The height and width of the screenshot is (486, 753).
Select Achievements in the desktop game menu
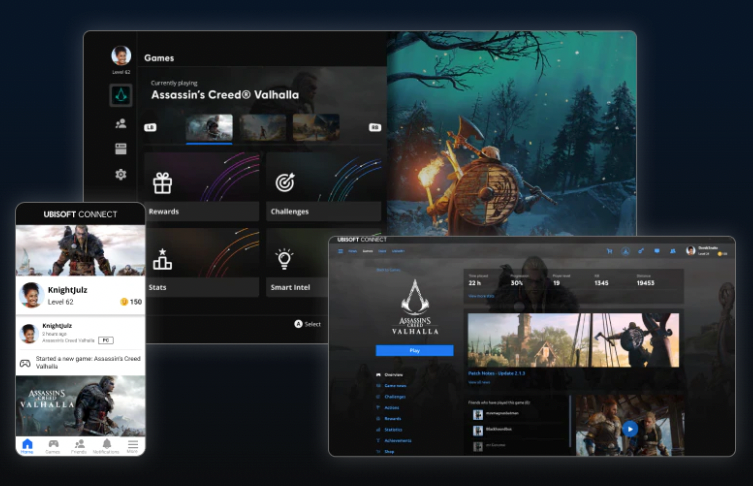click(394, 440)
